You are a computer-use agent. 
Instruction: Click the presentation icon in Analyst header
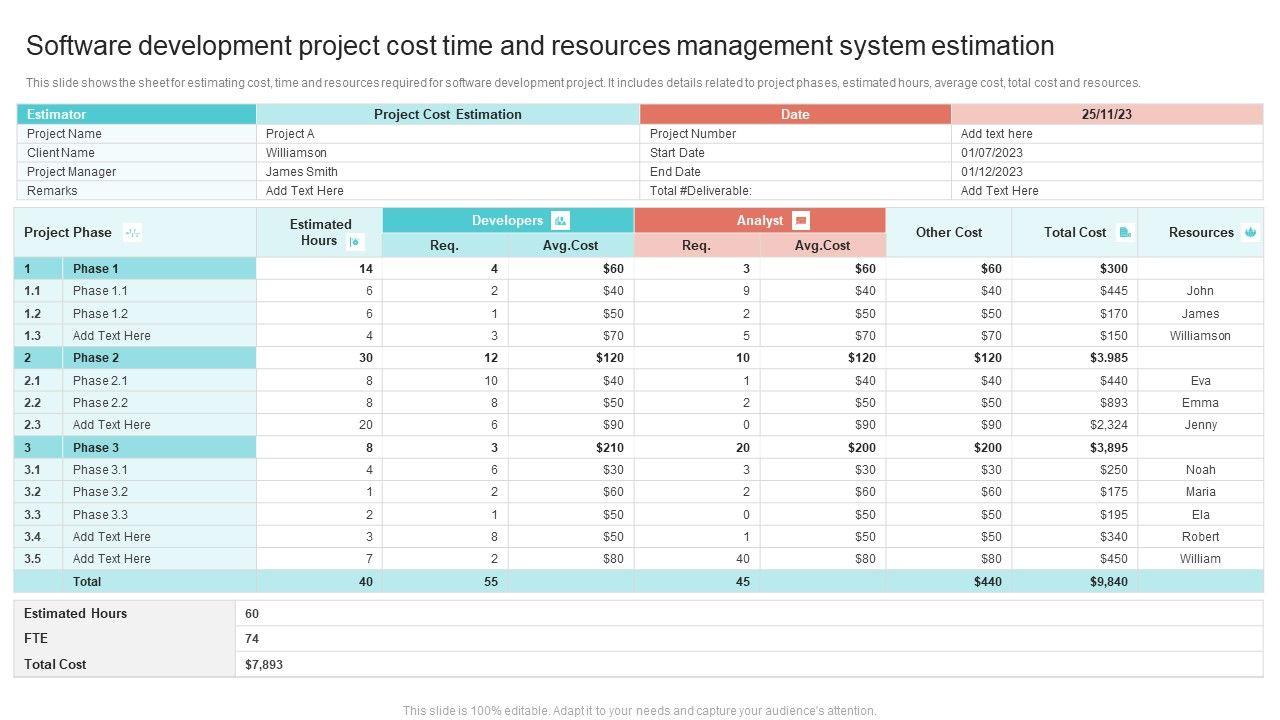pos(800,221)
